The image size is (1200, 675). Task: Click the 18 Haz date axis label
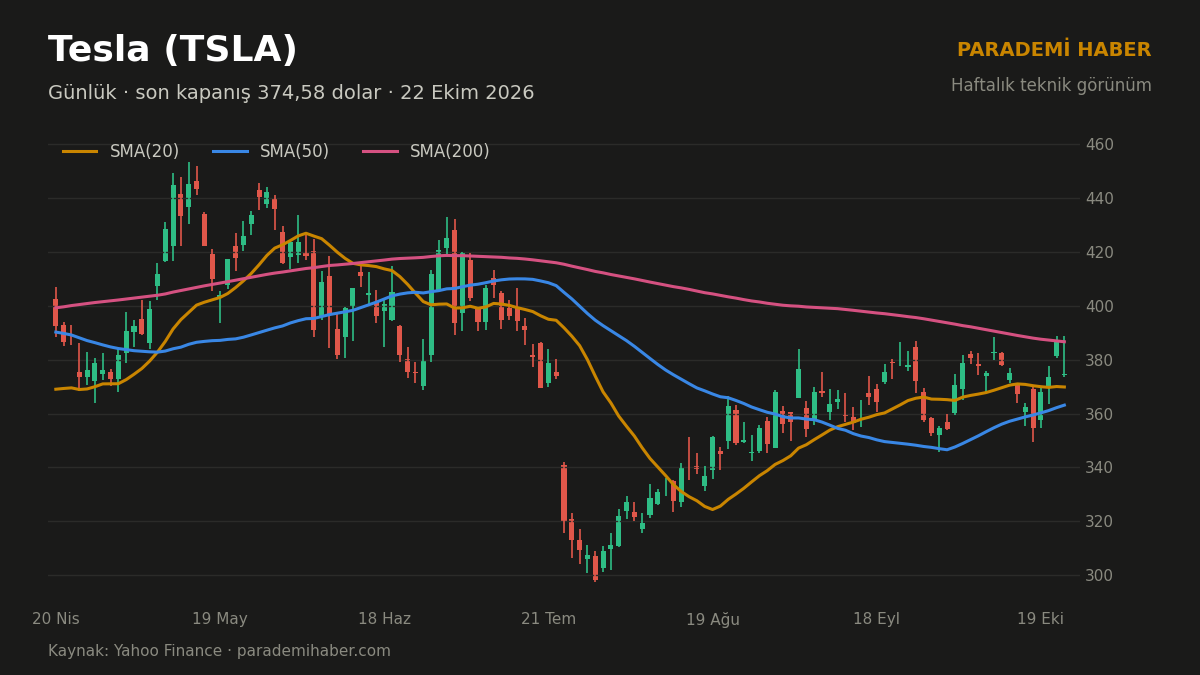click(384, 619)
